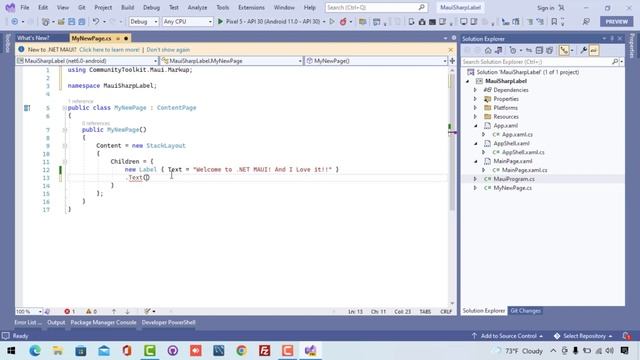The image size is (640, 360).
Task: Toggle Preview Selected Items icon
Action: [x=594, y=51]
